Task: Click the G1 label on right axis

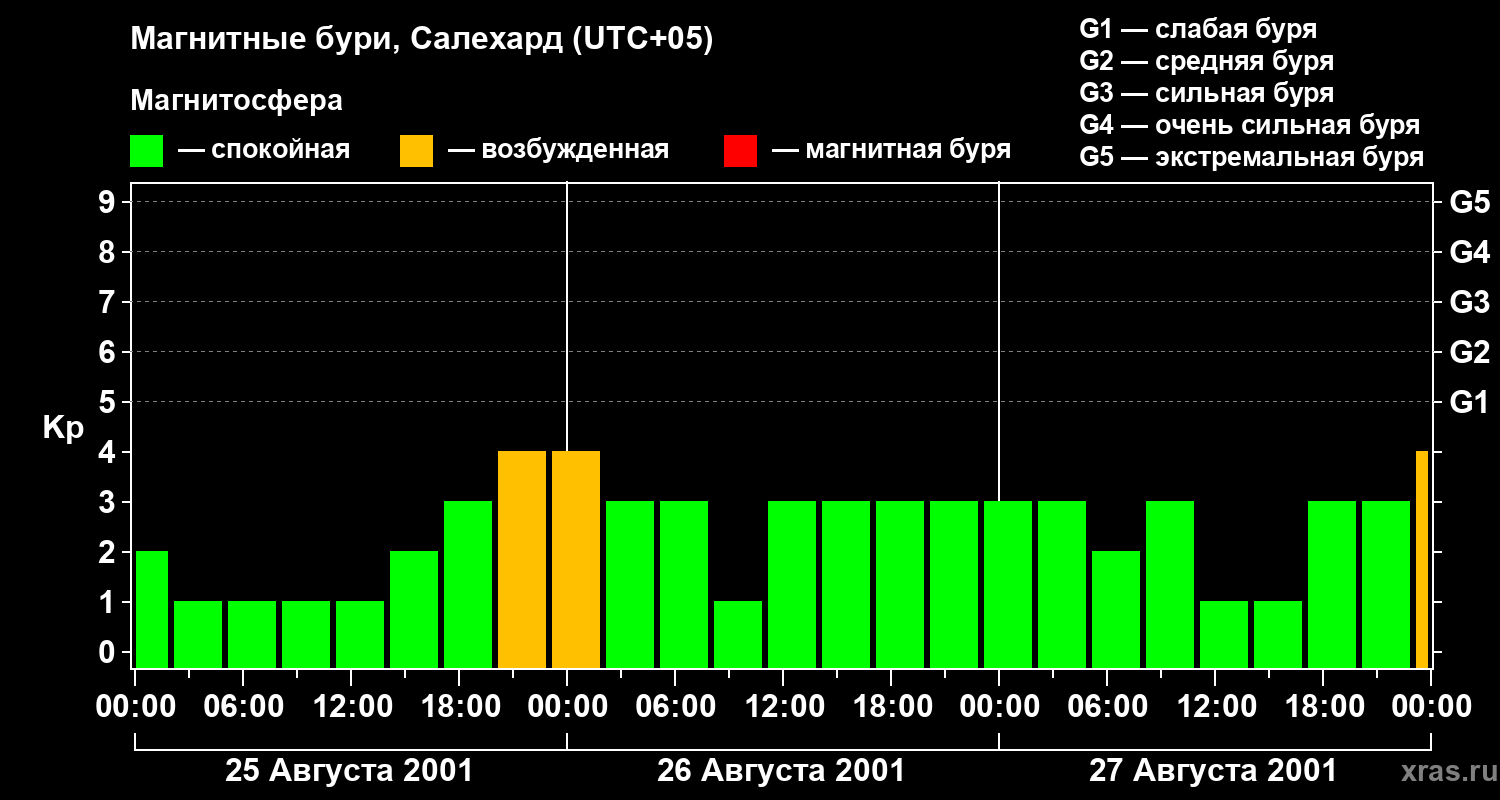Action: [1469, 403]
